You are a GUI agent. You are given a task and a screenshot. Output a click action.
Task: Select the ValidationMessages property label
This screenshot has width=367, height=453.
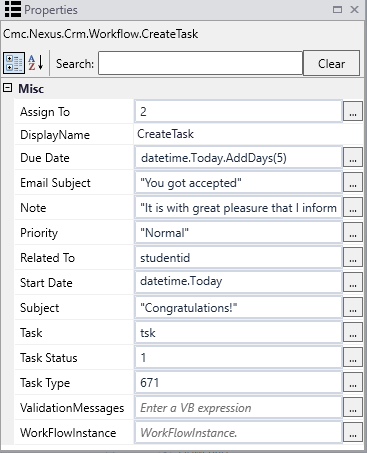pyautogui.click(x=72, y=408)
